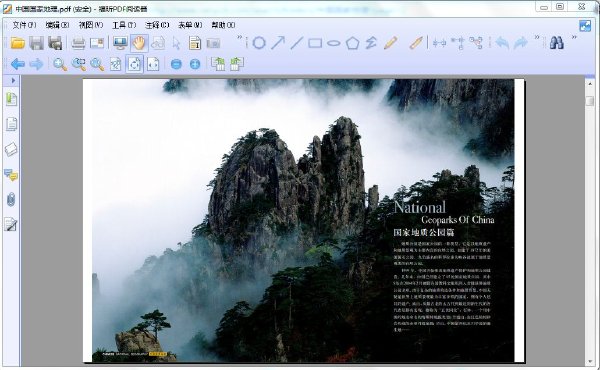Open the 文件(F) menu
Viewport: 600px width, 370px height.
24,25
